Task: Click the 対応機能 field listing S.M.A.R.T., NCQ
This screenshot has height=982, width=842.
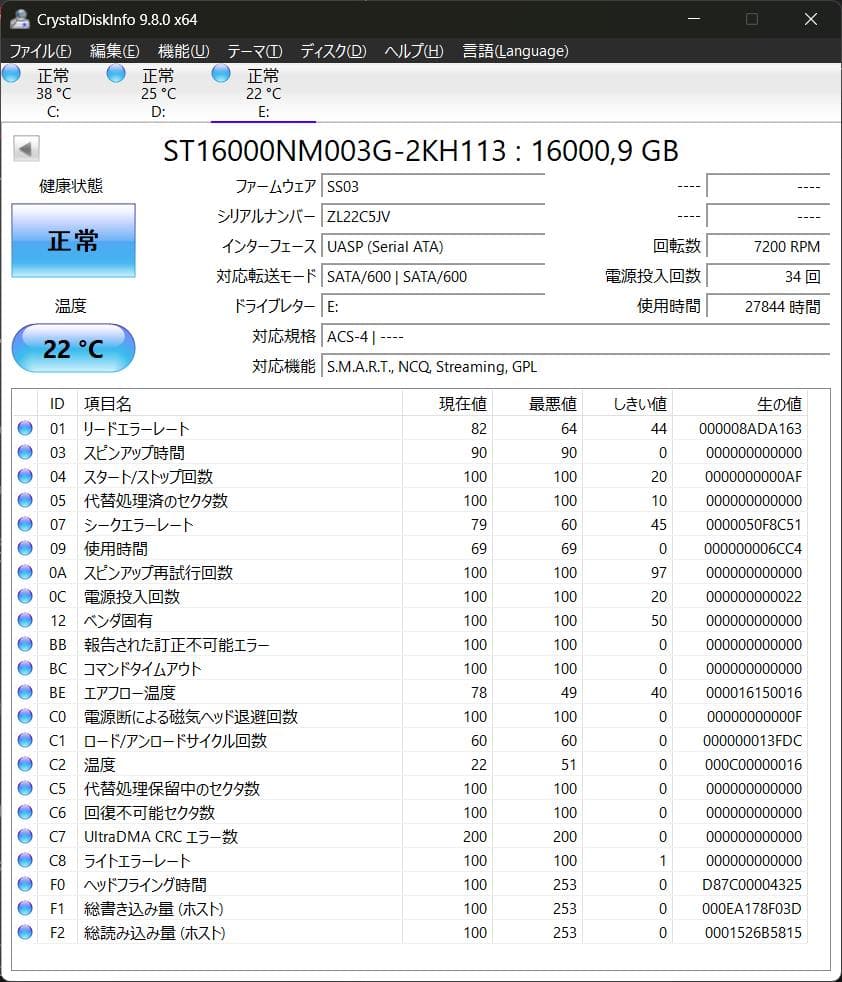Action: 575,366
